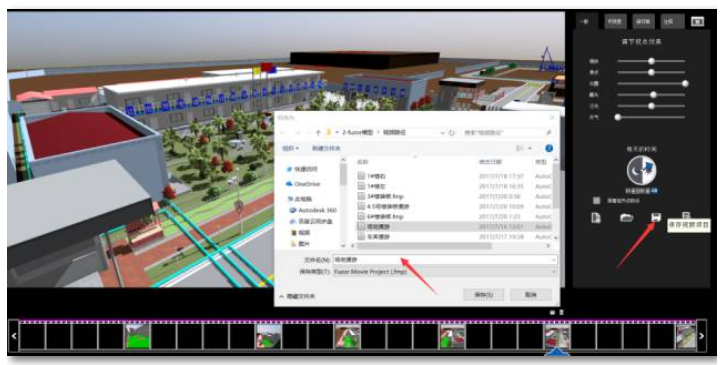Screen dimensions: 728x365
Task: Select 此电脑 in navigation pane
Action: (x=301, y=199)
